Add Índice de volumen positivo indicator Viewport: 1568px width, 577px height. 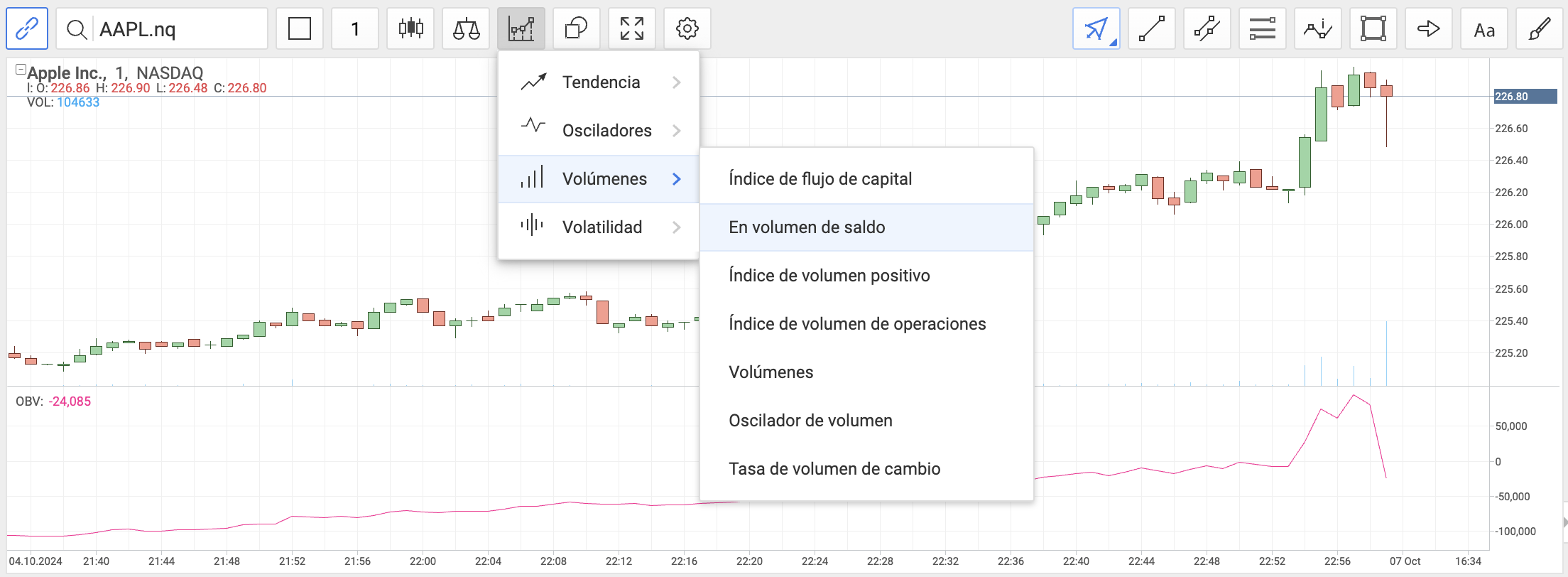pos(866,276)
